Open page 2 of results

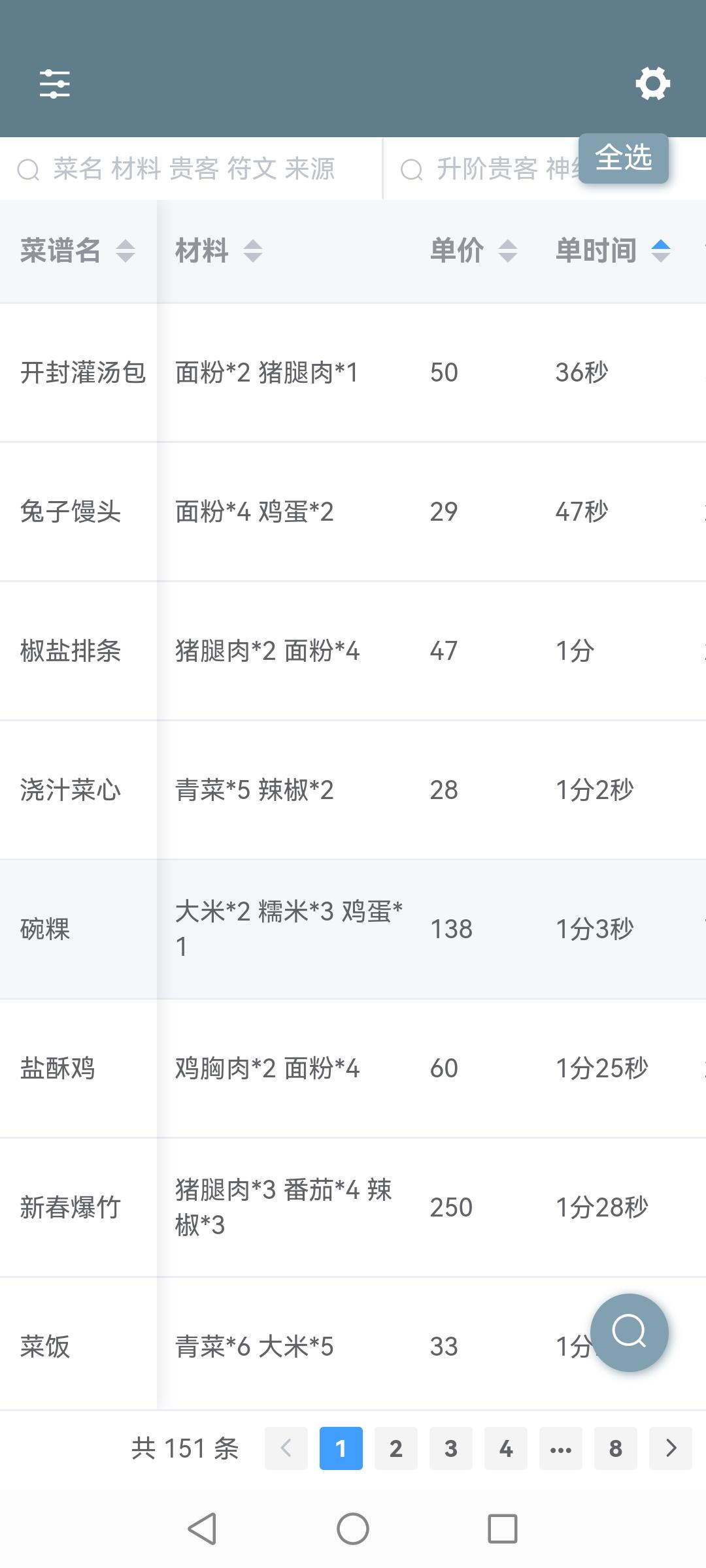coord(396,1448)
